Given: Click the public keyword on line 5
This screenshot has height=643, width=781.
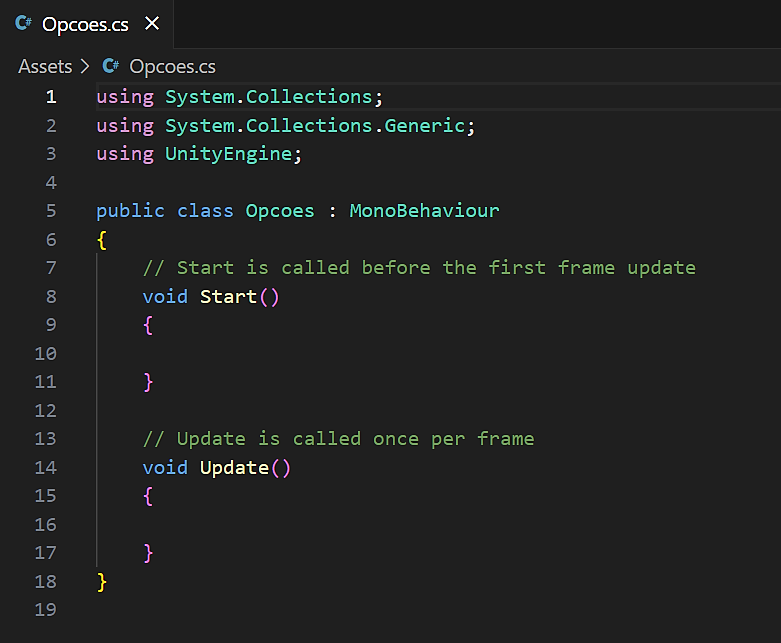Looking at the screenshot, I should click(x=130, y=211).
